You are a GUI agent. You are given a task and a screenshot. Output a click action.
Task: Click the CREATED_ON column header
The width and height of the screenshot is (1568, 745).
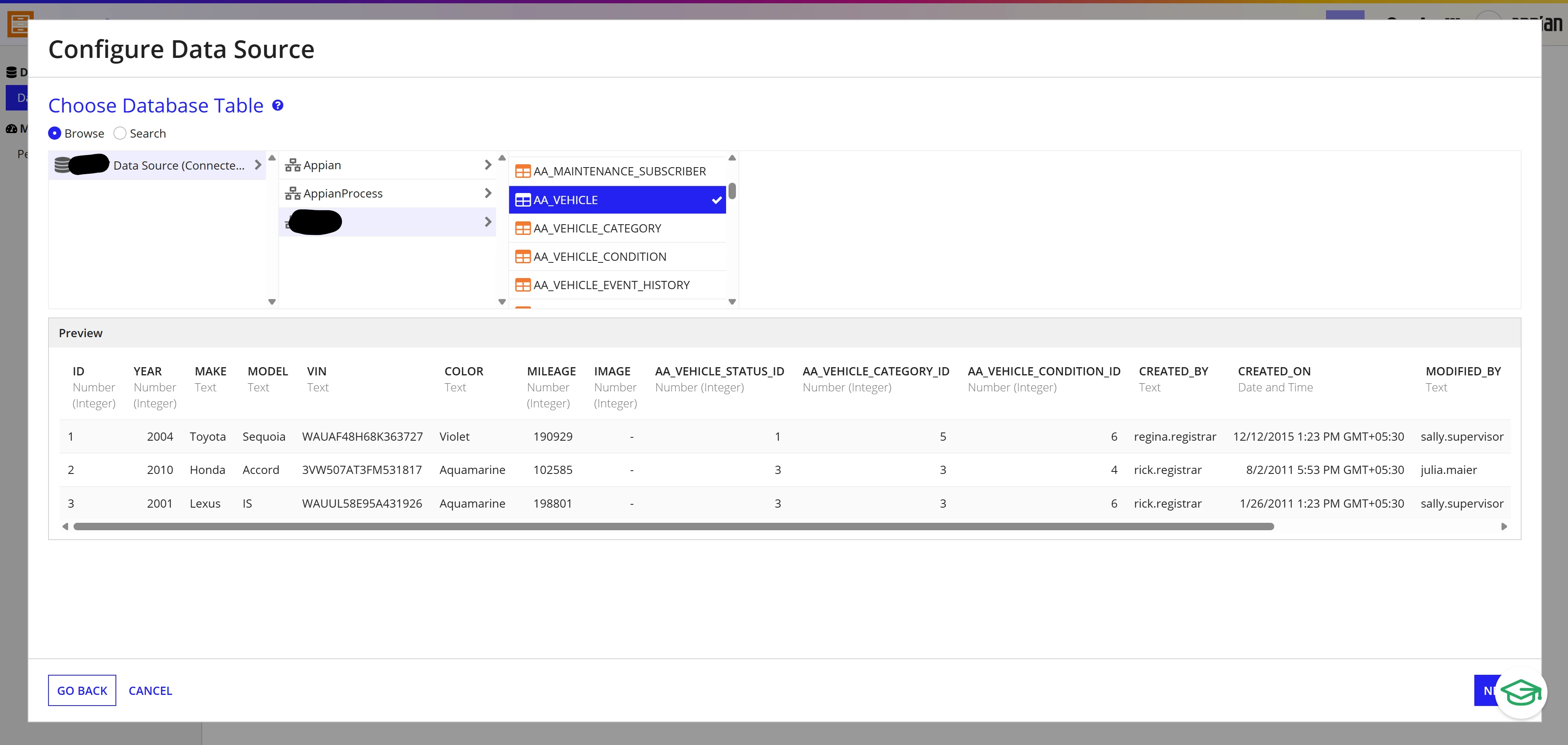(x=1274, y=371)
